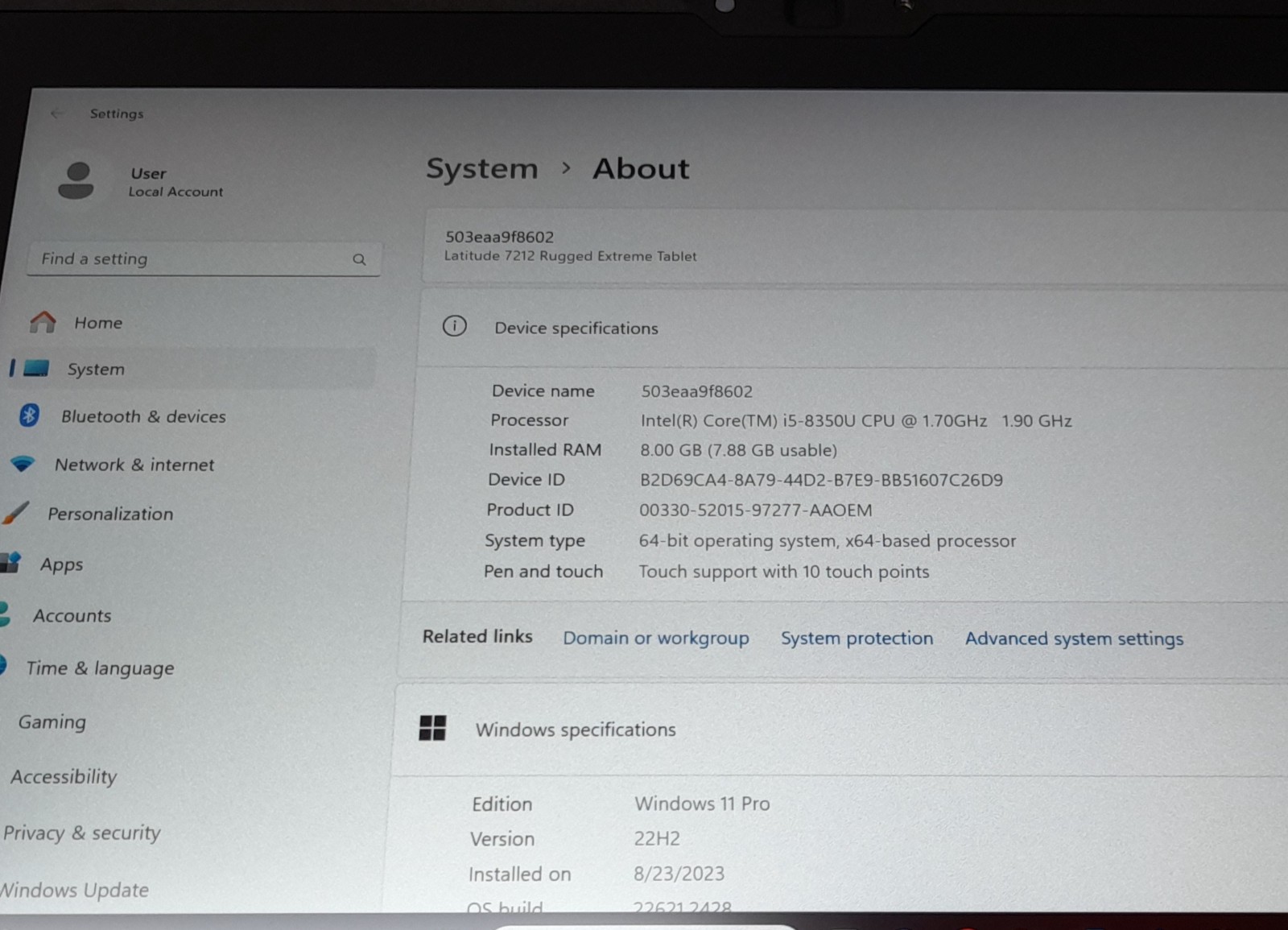Screen dimensions: 1288x930
Task: Open Domain or workgroup link
Action: [x=656, y=638]
